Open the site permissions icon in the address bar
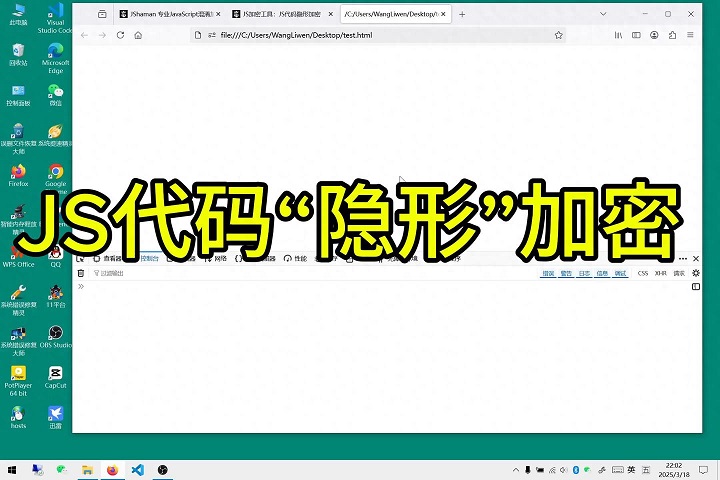 tap(212, 35)
